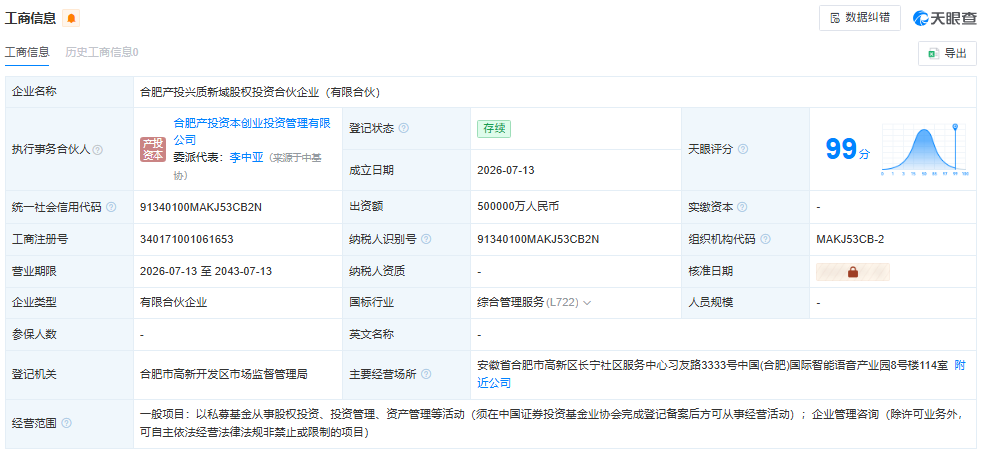Screen dimensions: 990x454
Task: Click help icon beside 天眼评分
Action: click(743, 150)
